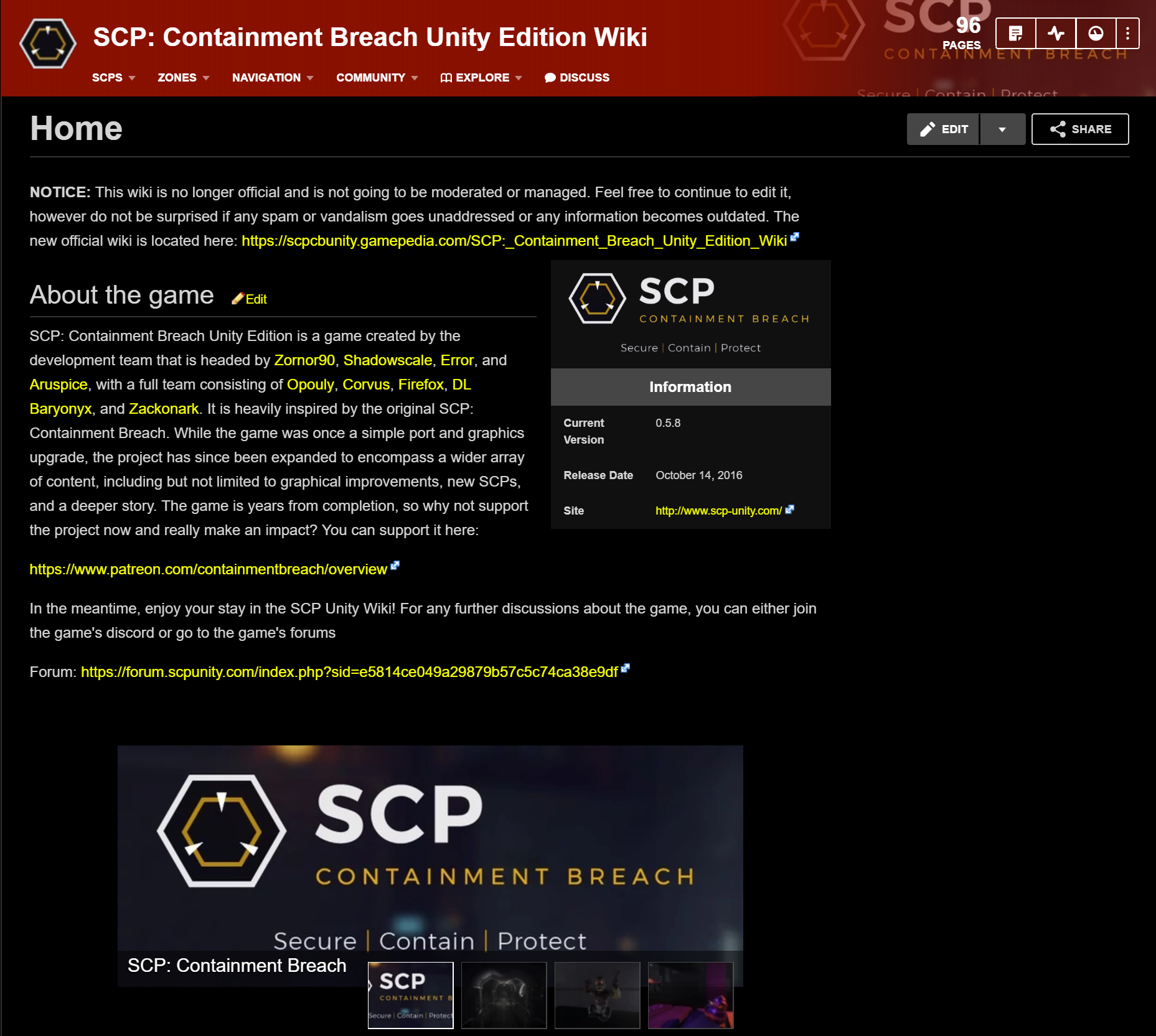Open the Zackonark user link
This screenshot has width=1156, height=1036.
point(164,409)
